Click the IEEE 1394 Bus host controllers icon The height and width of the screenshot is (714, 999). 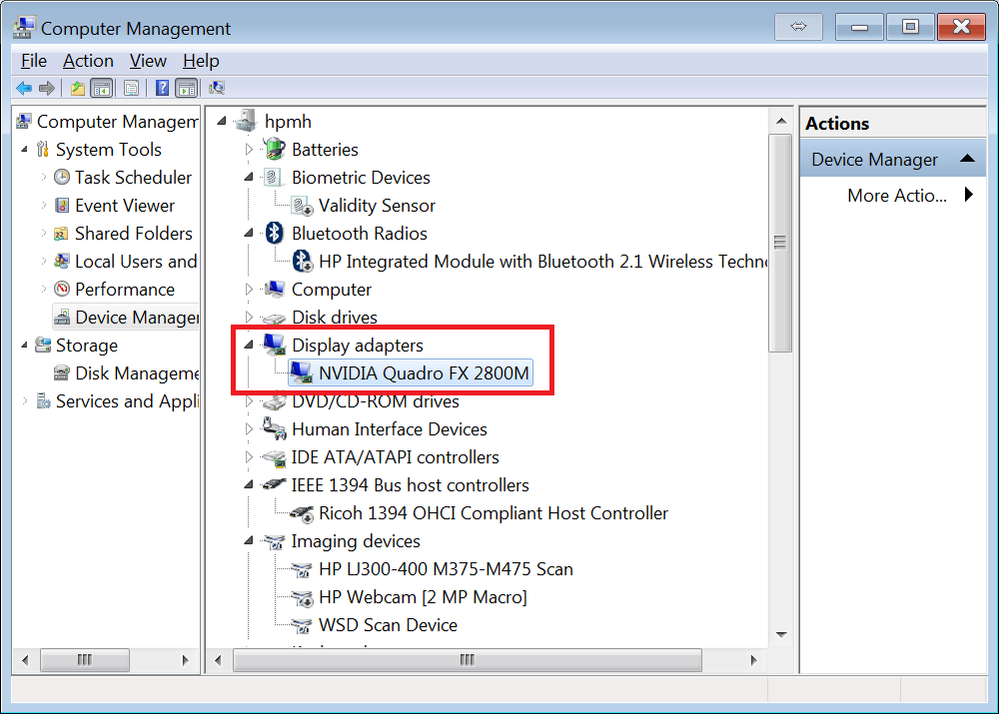274,485
